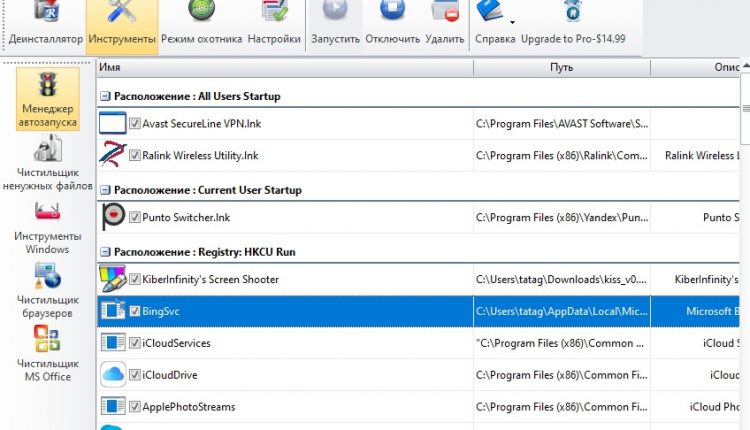Screen dimensions: 750x430
Task: Open the Справка book icon
Action: click(490, 11)
